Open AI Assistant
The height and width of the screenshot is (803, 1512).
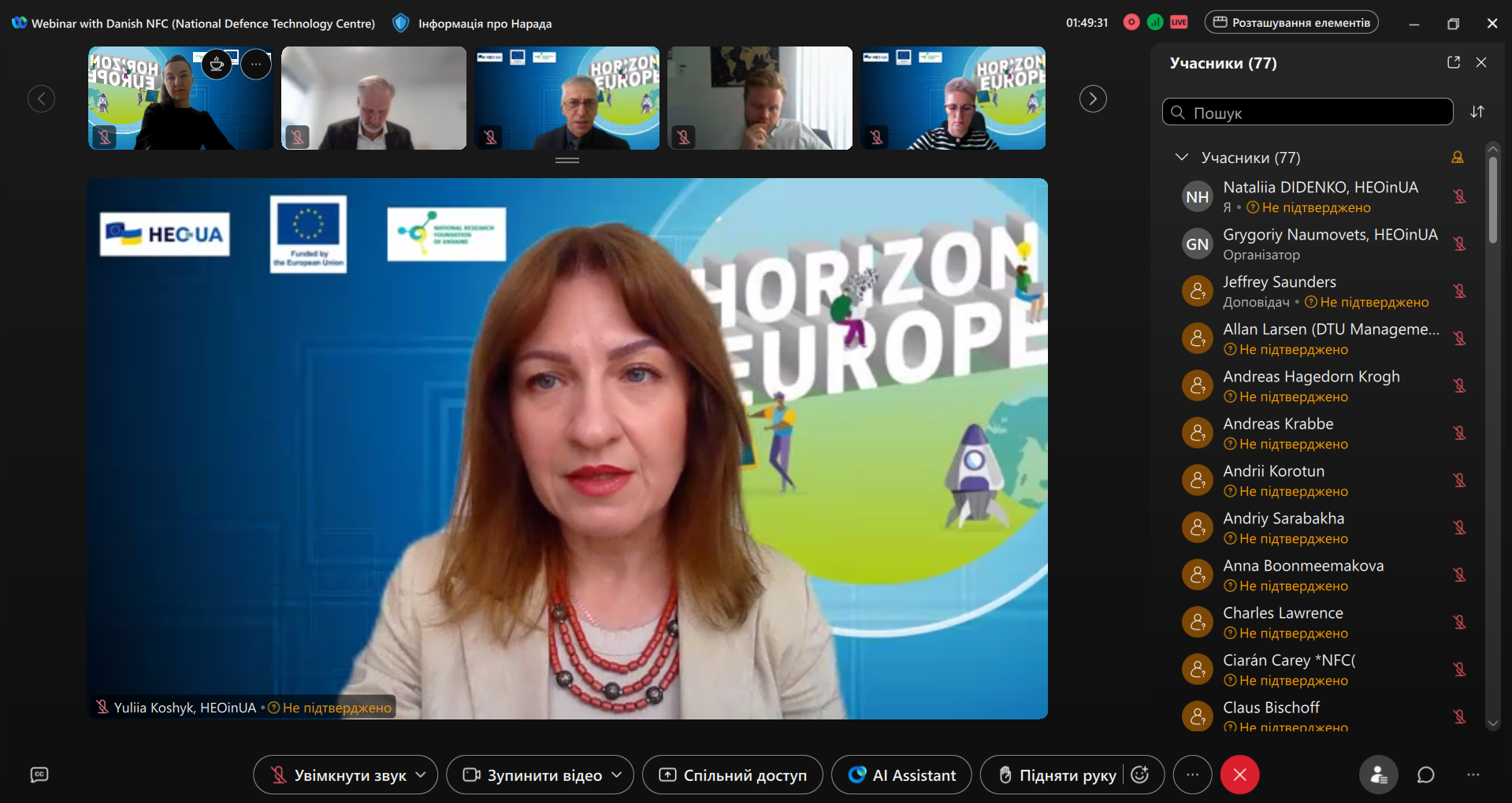901,775
